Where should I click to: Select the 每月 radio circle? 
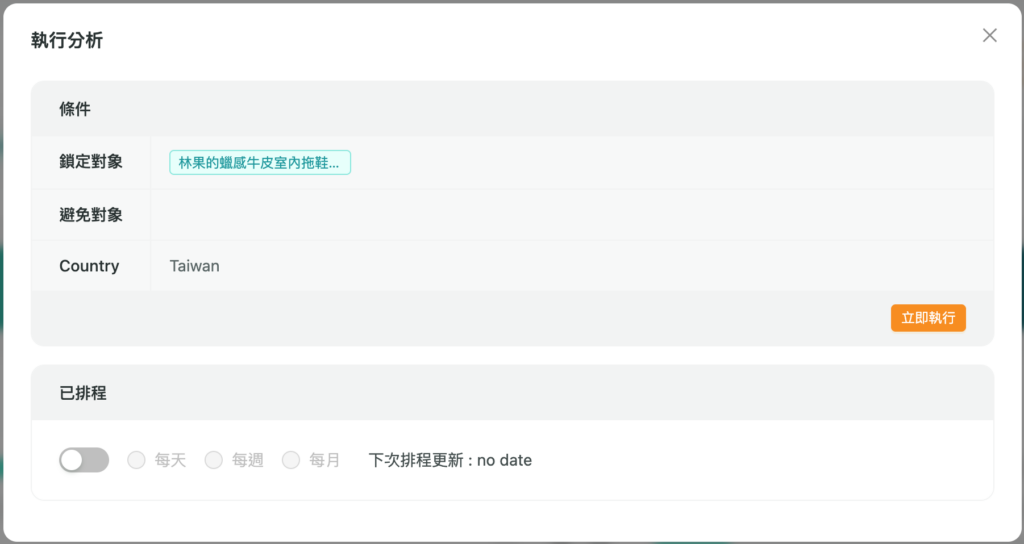291,460
